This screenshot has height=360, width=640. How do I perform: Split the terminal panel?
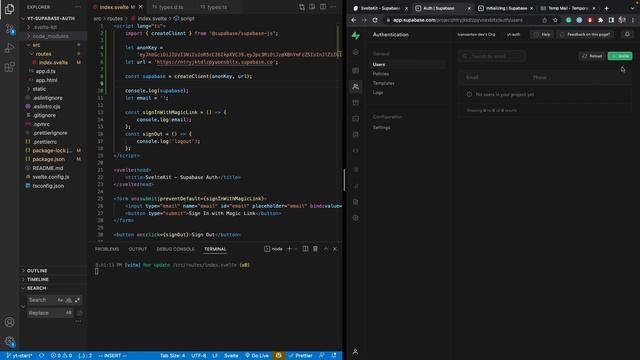(305, 249)
